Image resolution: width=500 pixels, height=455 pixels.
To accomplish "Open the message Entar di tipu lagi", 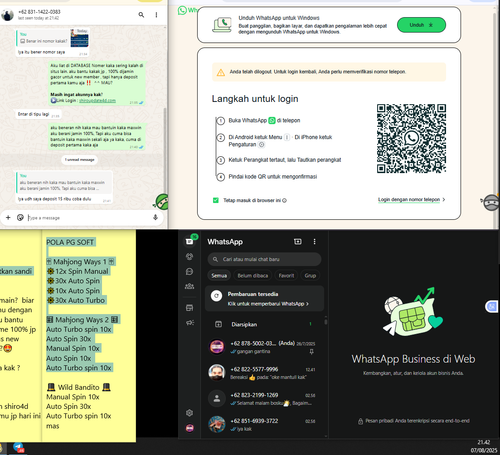I will [37, 114].
